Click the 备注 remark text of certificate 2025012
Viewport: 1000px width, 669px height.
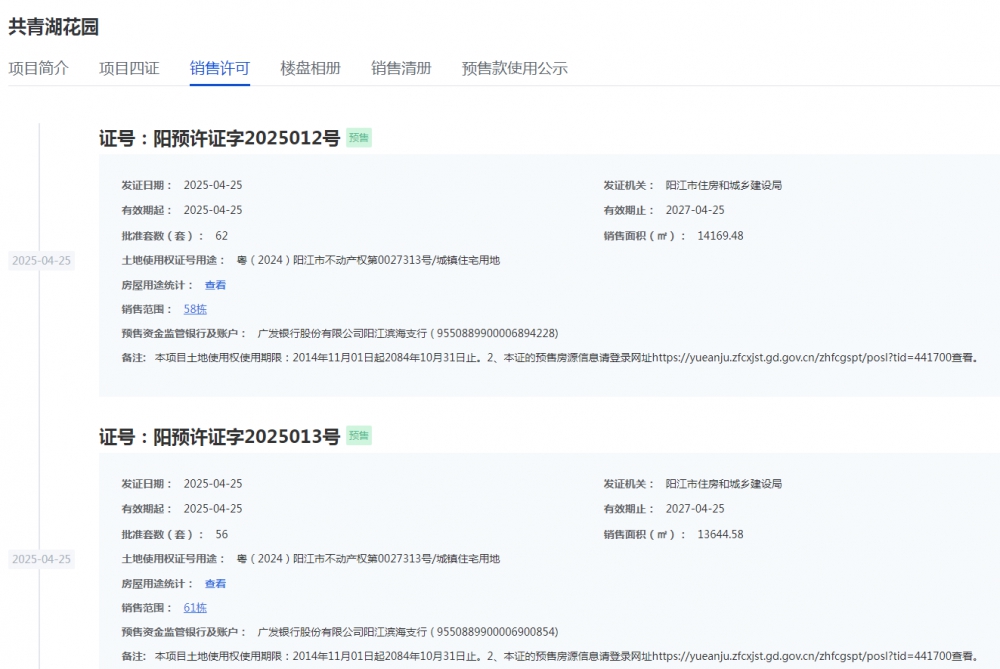pos(566,358)
